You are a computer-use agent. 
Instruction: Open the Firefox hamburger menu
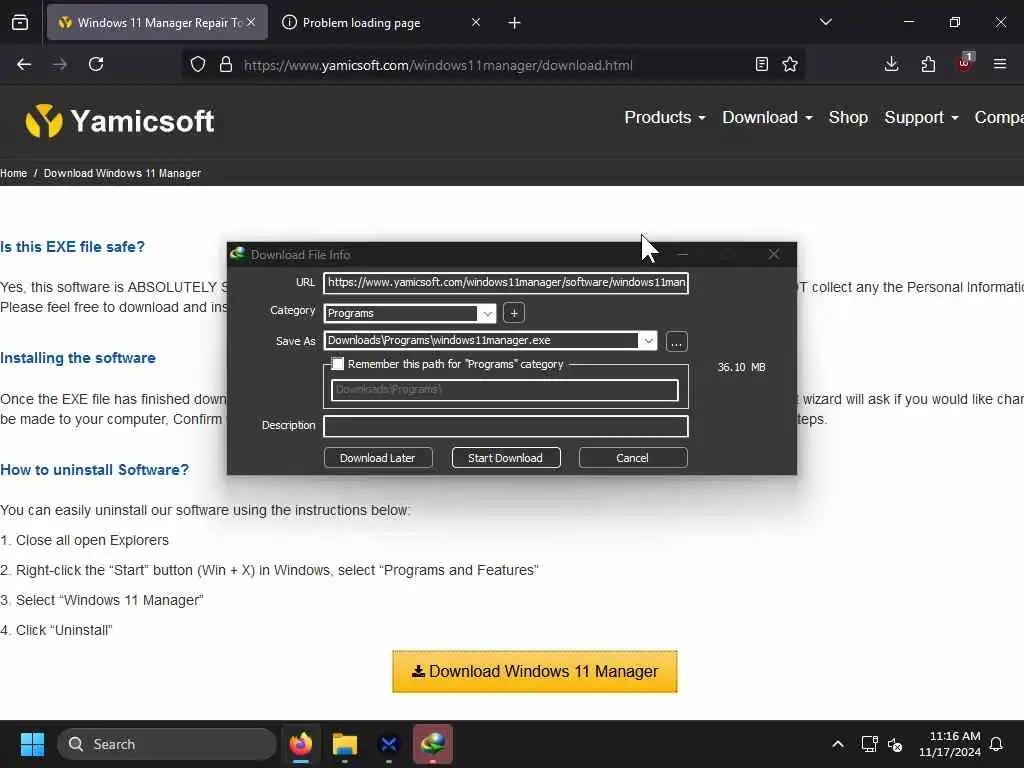tap(1000, 64)
